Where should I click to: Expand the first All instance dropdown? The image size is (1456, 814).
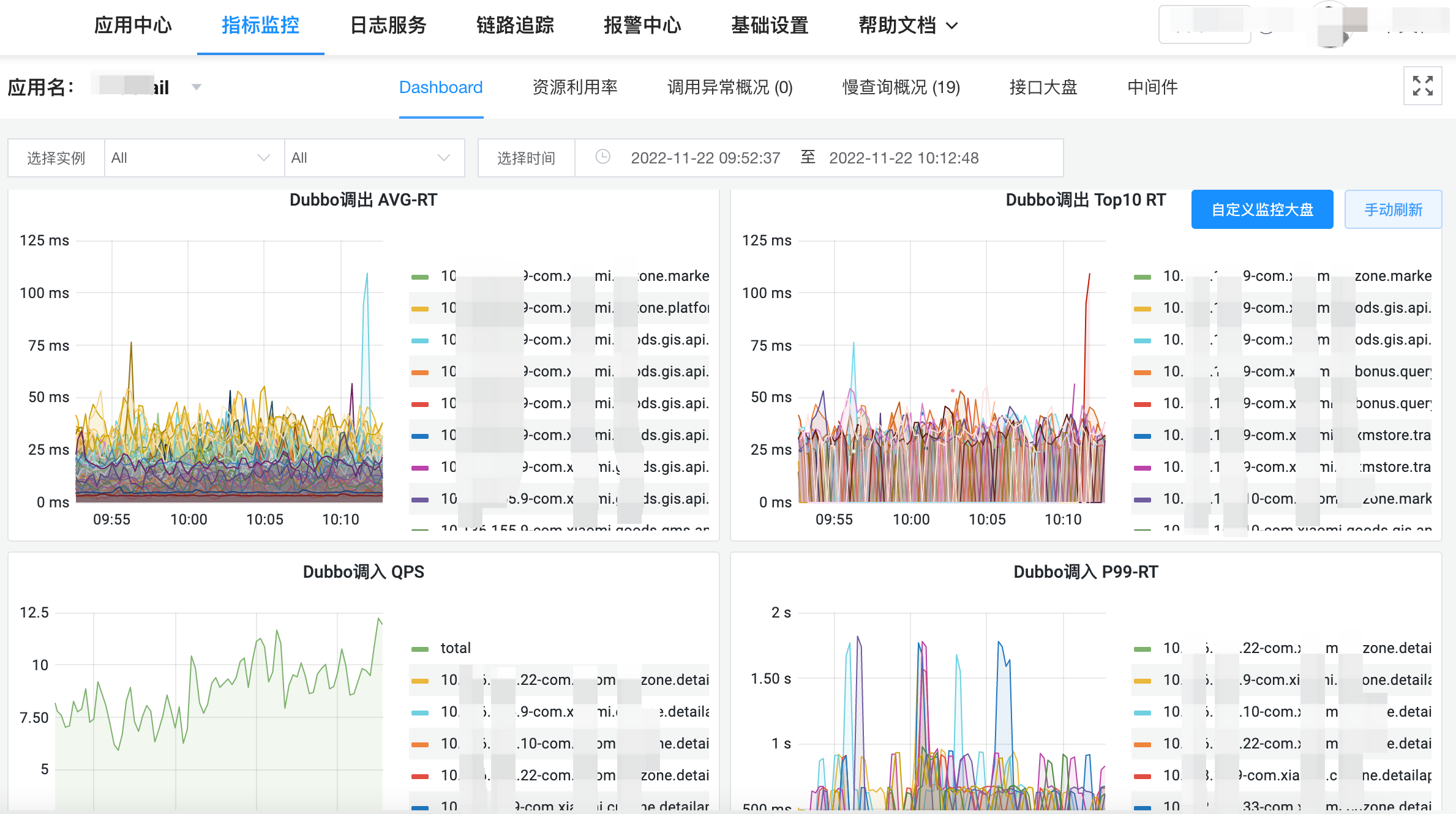[193, 158]
